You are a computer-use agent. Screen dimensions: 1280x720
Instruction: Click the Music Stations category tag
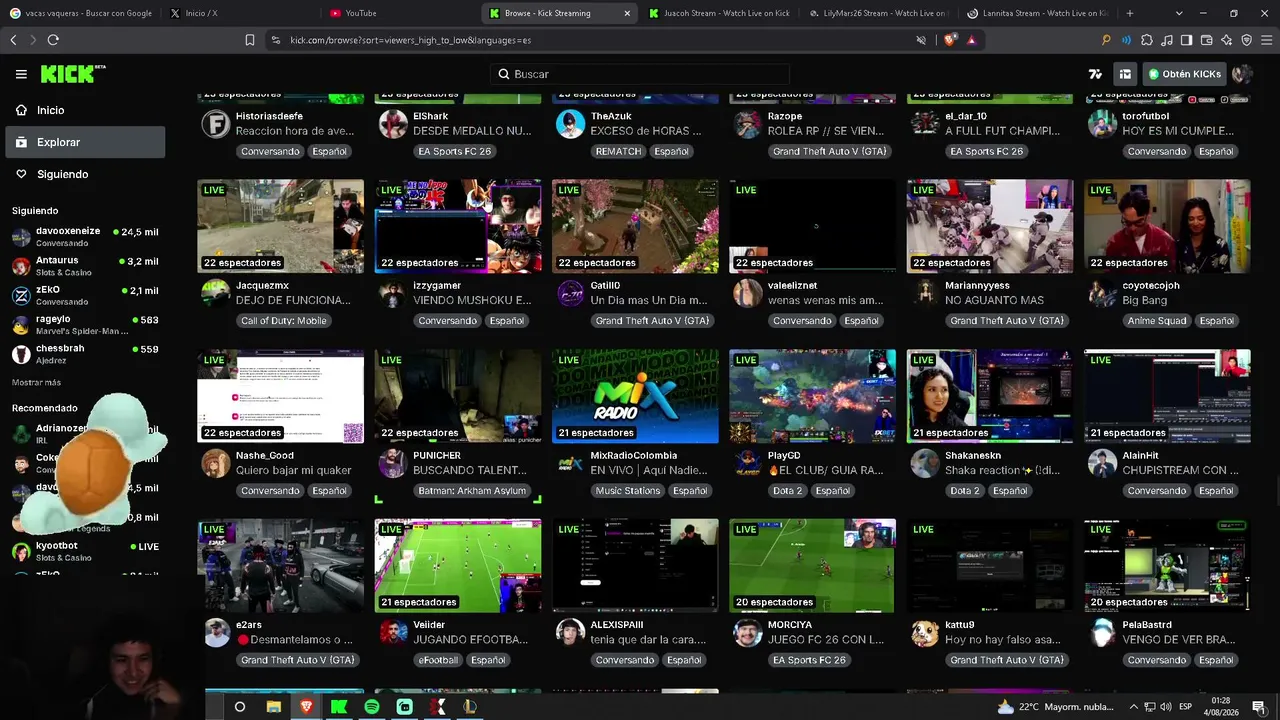coord(627,491)
